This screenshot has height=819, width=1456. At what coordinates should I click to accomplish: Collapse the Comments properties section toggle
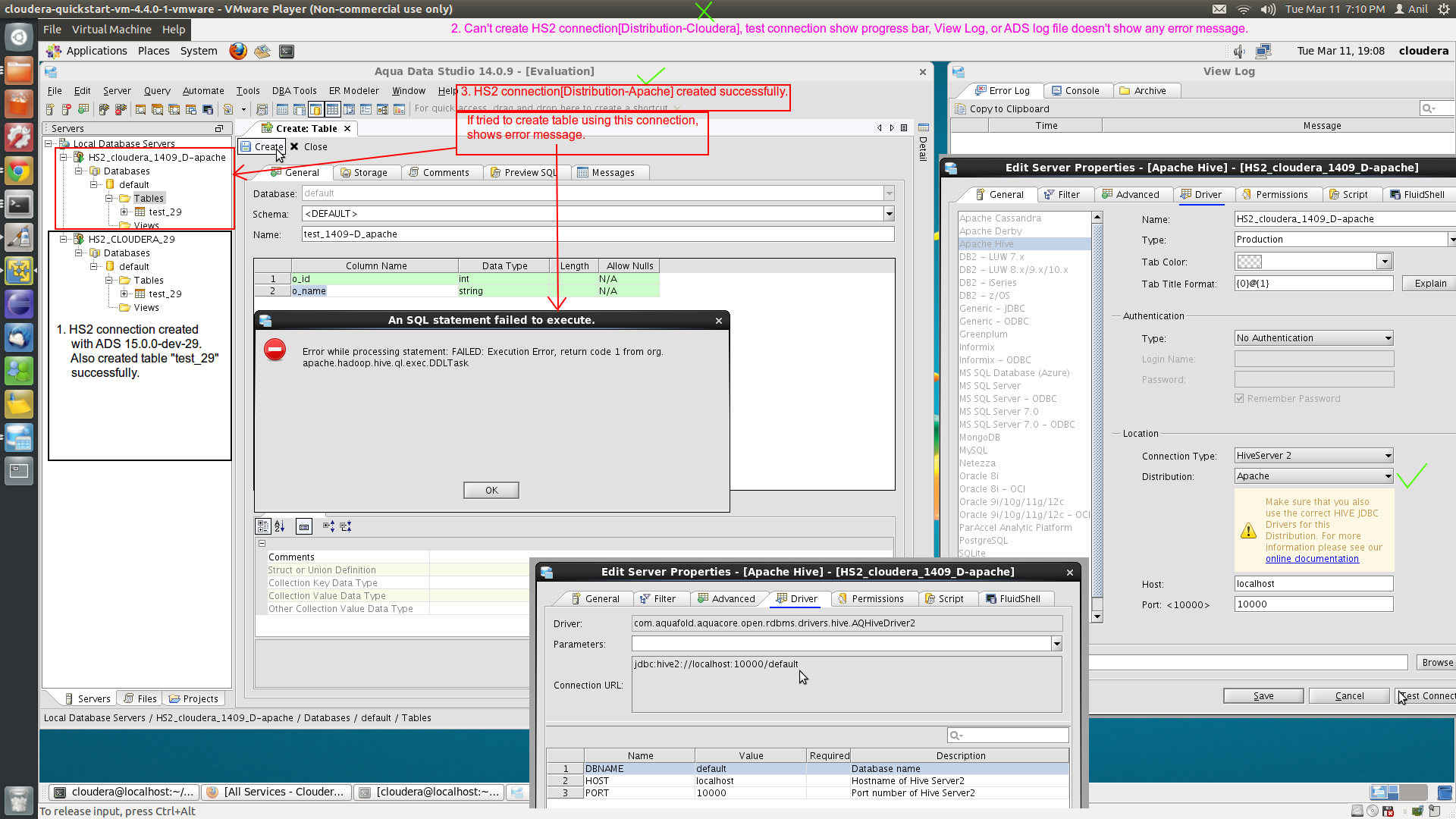pyautogui.click(x=262, y=544)
